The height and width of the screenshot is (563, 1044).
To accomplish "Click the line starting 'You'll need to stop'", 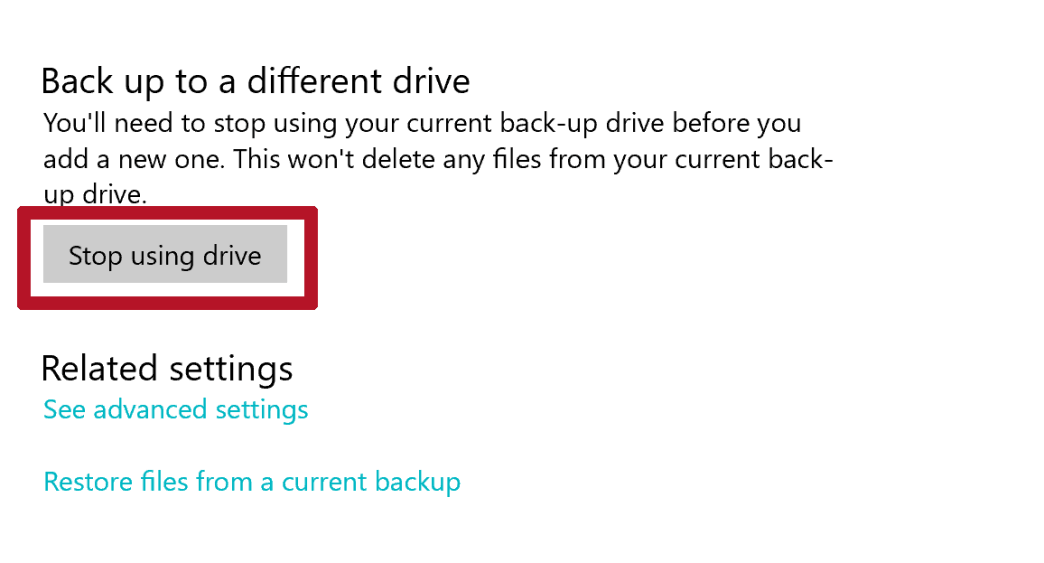I will pyautogui.click(x=421, y=124).
